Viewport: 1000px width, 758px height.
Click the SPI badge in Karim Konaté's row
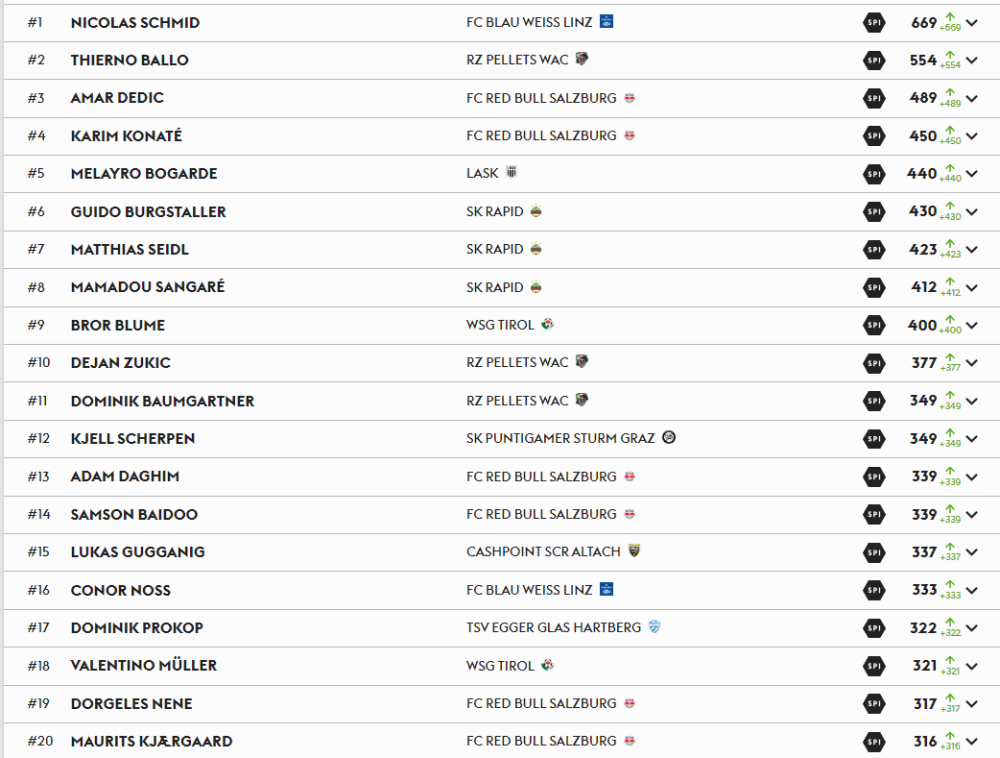click(875, 136)
